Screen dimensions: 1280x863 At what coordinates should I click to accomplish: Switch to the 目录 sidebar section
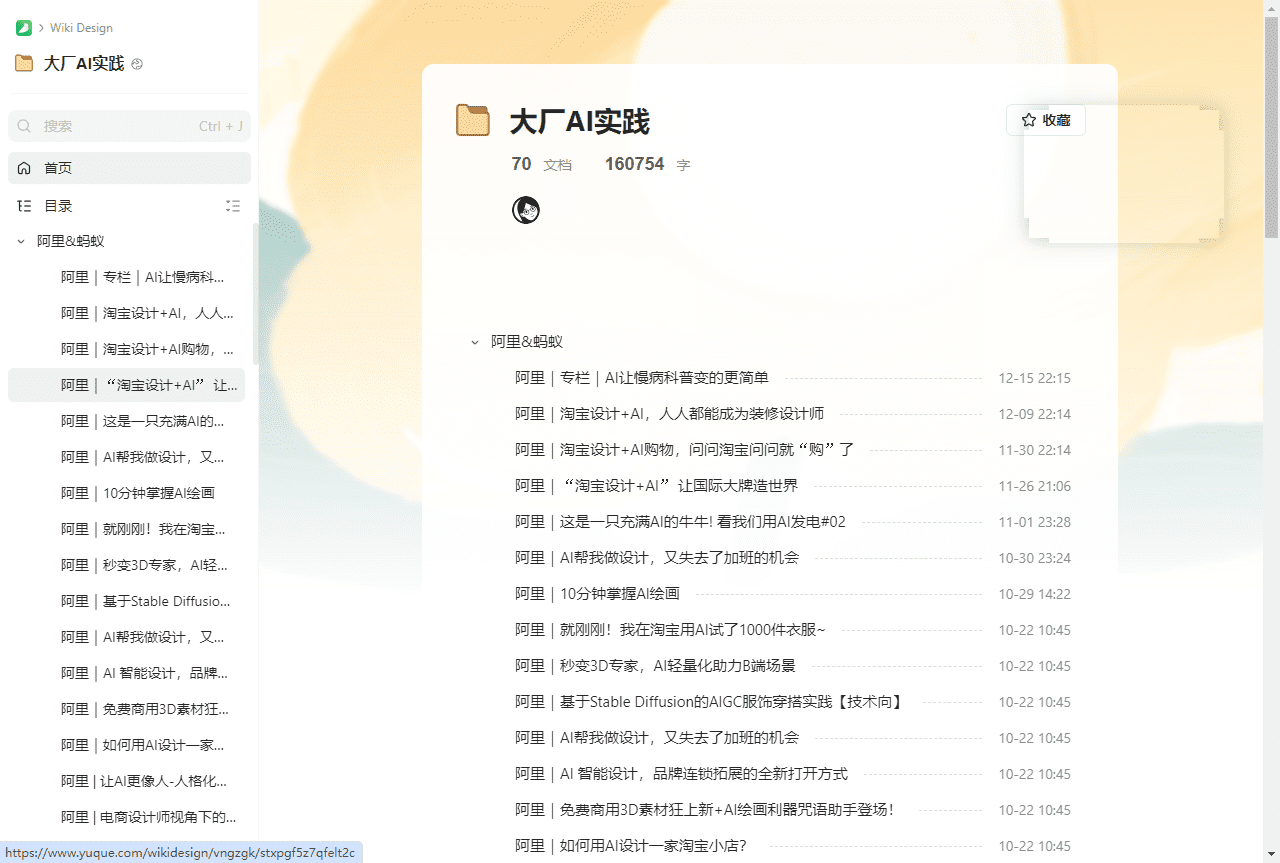(55, 205)
